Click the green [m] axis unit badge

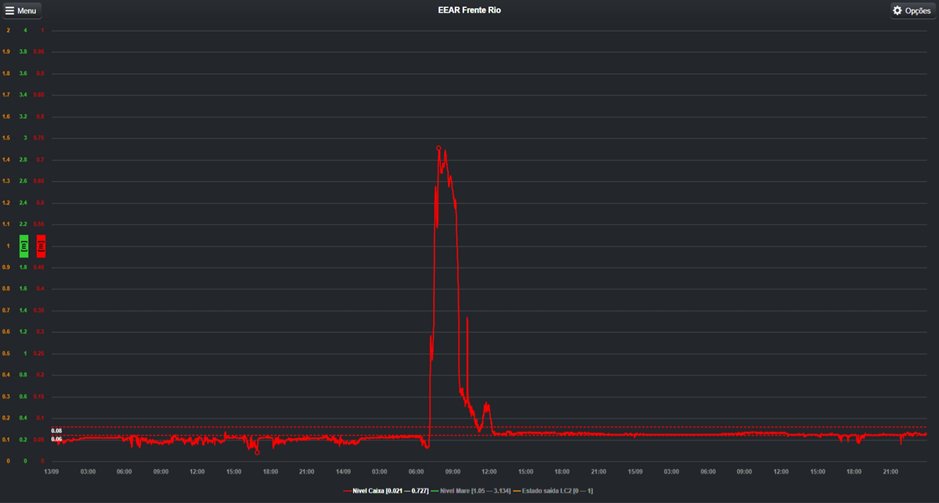[24, 246]
